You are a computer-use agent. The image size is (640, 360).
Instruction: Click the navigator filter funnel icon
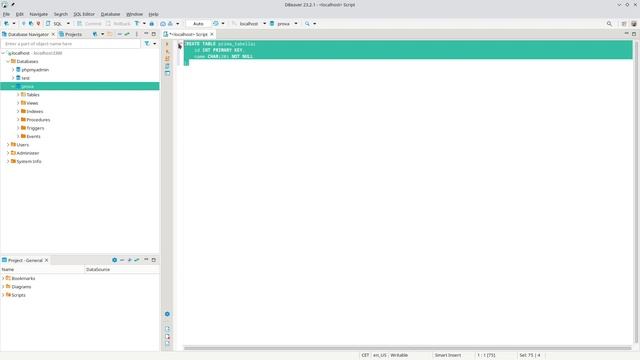[x=147, y=43]
